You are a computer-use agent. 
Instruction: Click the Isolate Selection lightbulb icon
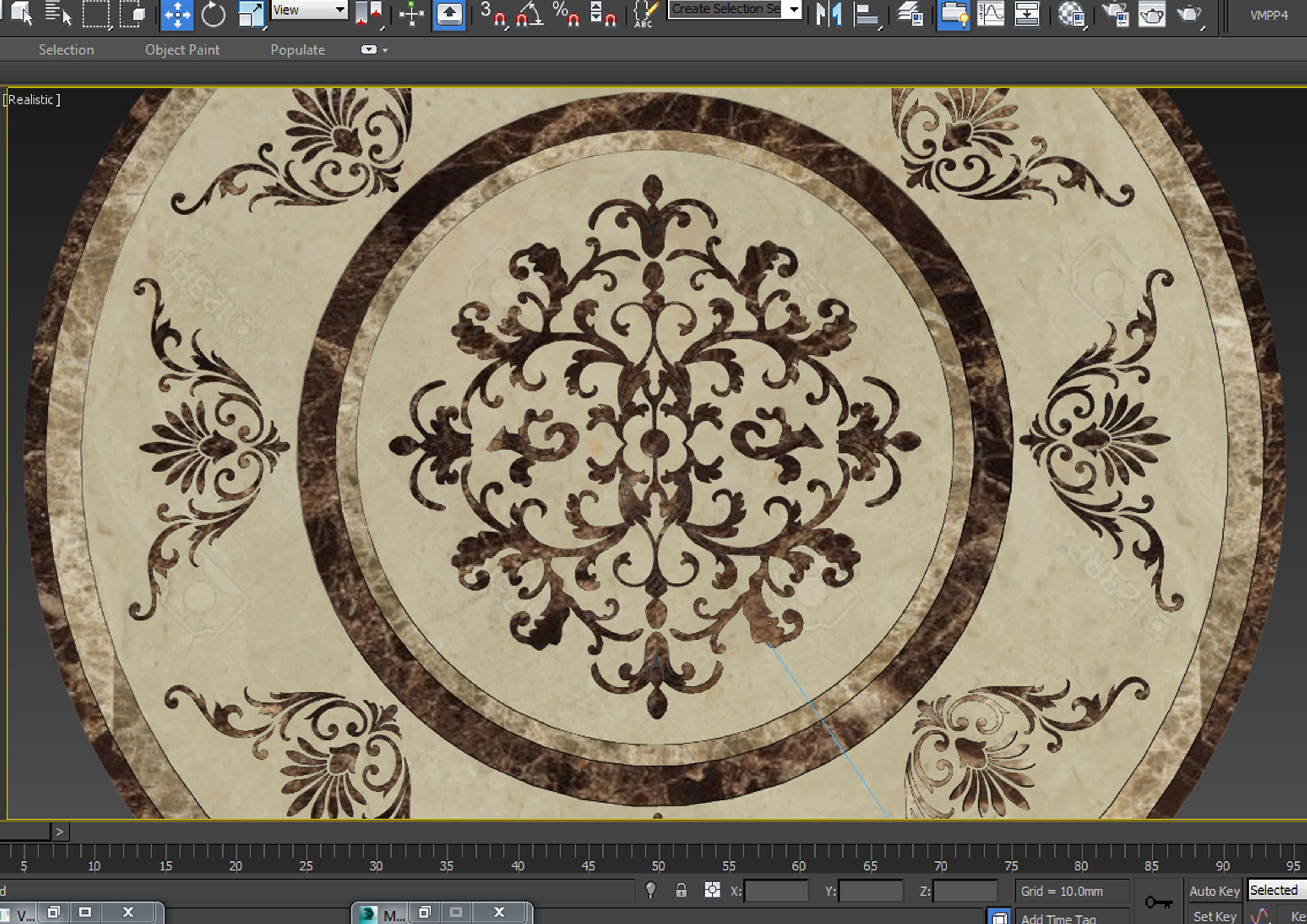pyautogui.click(x=651, y=890)
